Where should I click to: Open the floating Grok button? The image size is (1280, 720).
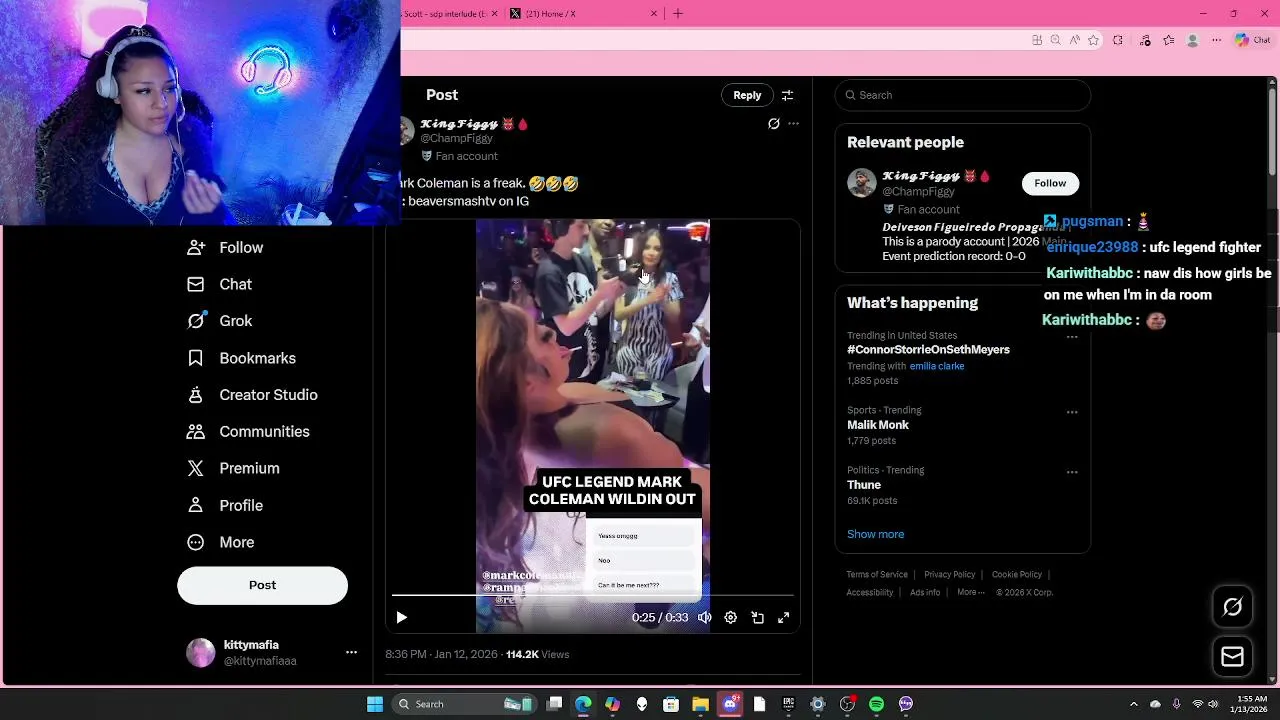coord(1232,607)
